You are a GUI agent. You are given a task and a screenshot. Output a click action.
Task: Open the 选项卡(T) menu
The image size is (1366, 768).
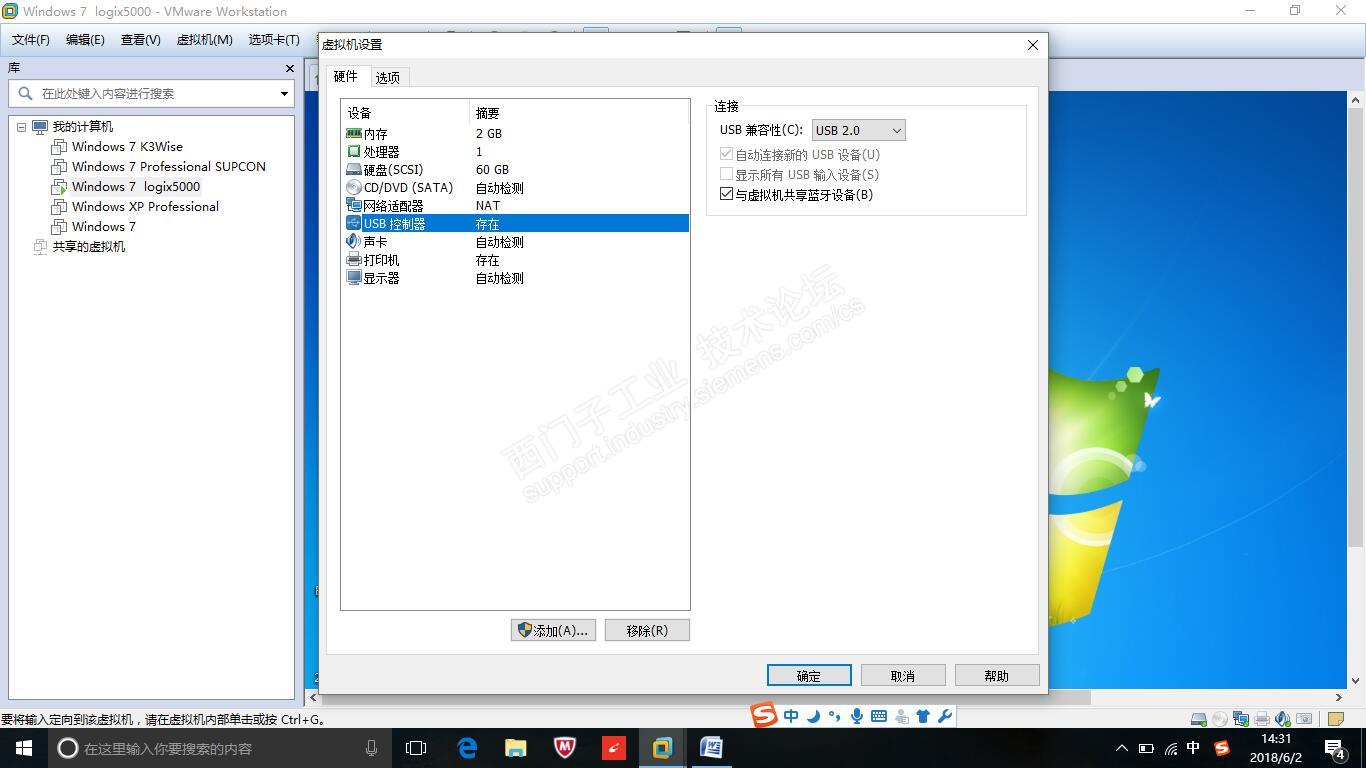coord(274,40)
